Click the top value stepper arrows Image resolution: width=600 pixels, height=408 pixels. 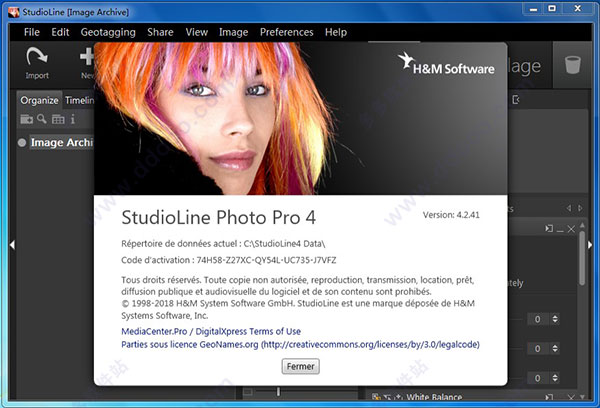pos(555,319)
